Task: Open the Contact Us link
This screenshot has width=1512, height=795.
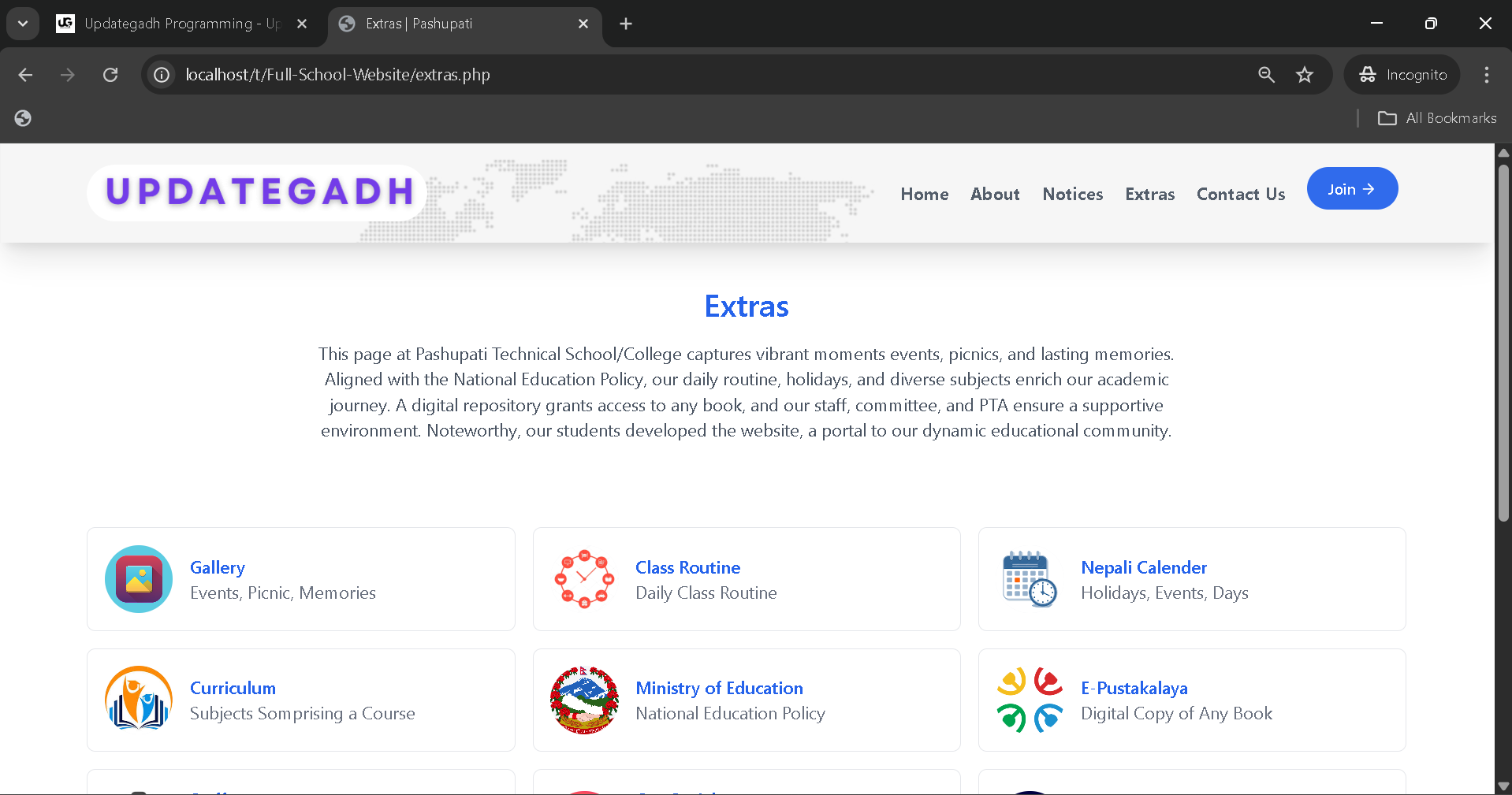Action: point(1240,194)
